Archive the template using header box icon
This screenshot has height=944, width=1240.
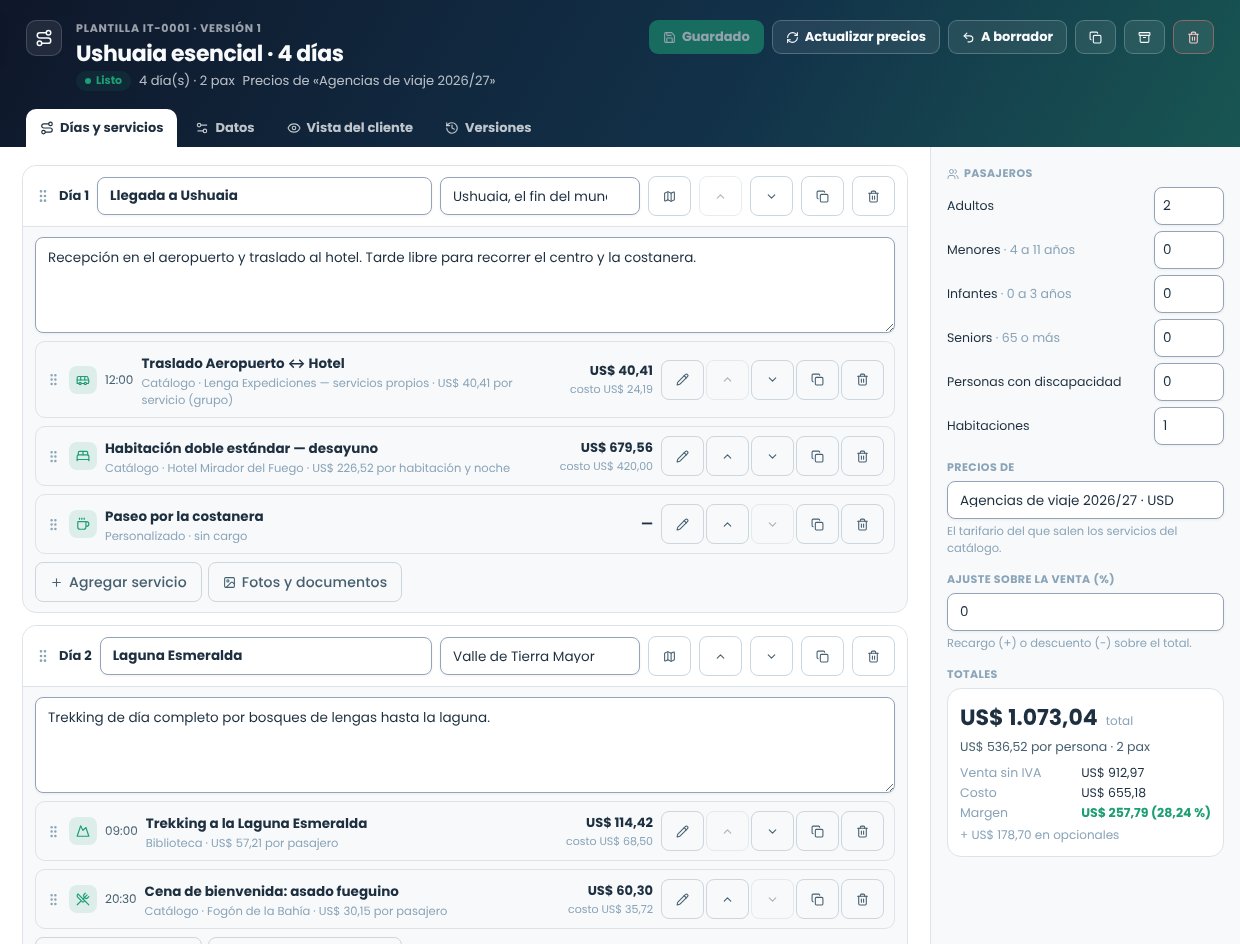[1144, 37]
